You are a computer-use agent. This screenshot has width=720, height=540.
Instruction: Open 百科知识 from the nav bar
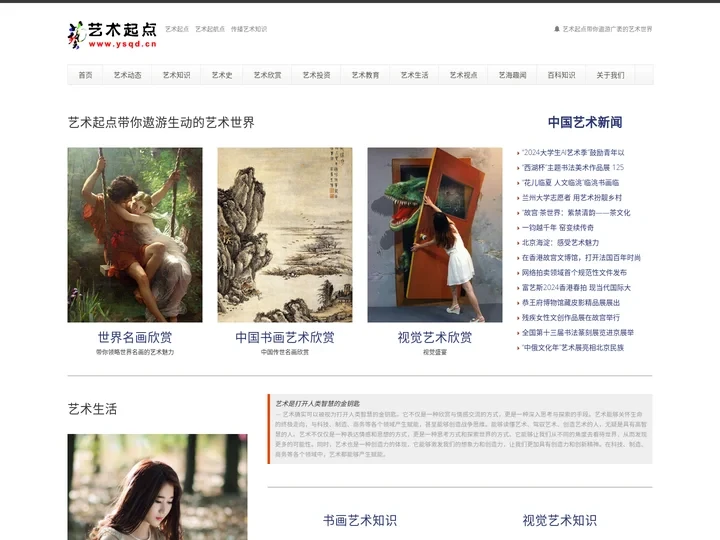click(561, 75)
